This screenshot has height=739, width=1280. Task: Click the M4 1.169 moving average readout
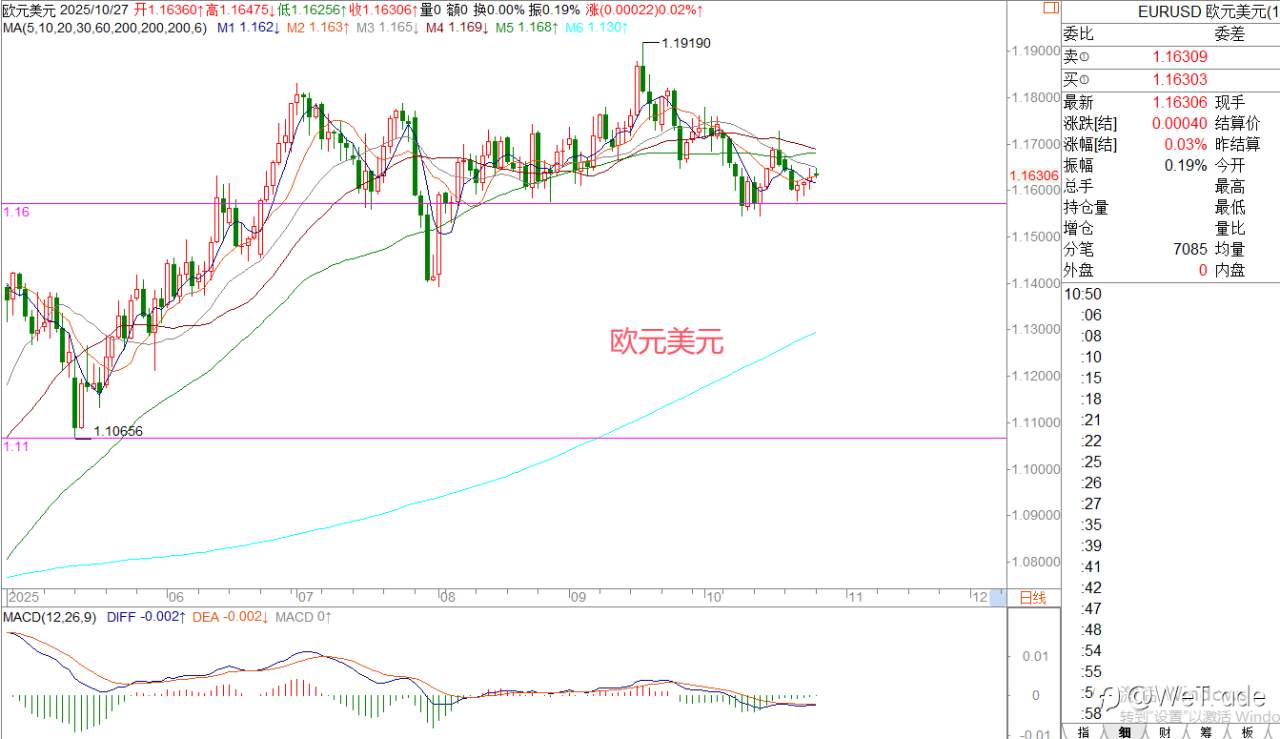(457, 28)
